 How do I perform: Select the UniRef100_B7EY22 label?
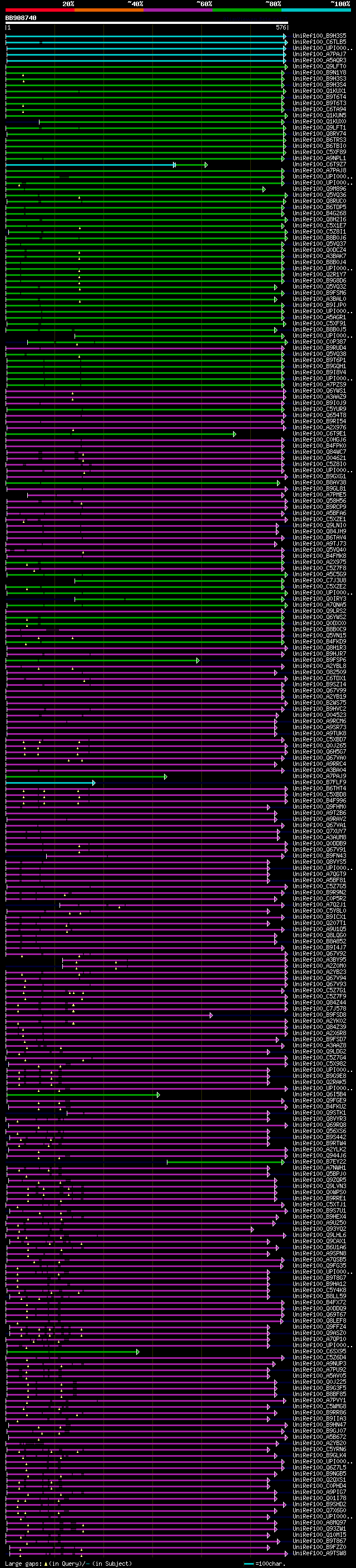319,1161
